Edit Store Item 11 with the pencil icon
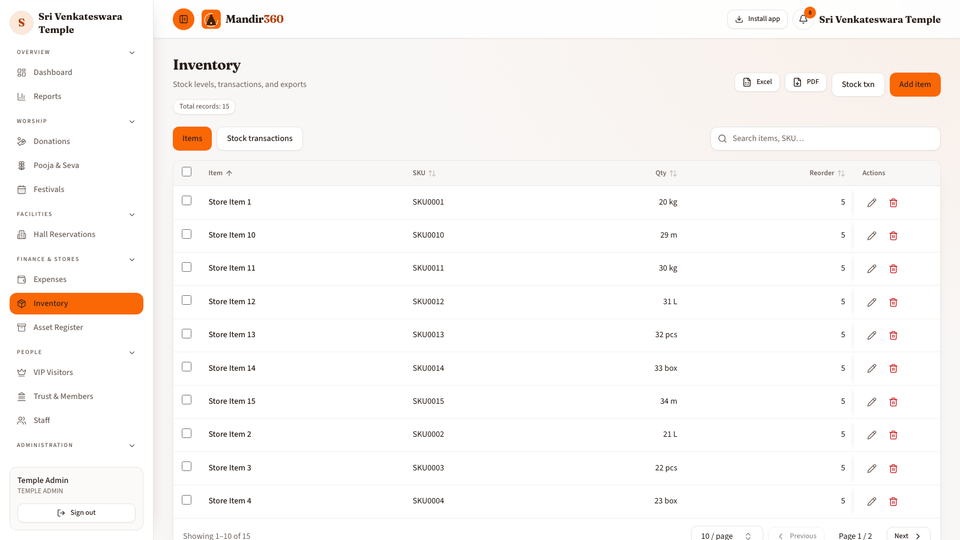This screenshot has width=960, height=540. click(x=872, y=269)
